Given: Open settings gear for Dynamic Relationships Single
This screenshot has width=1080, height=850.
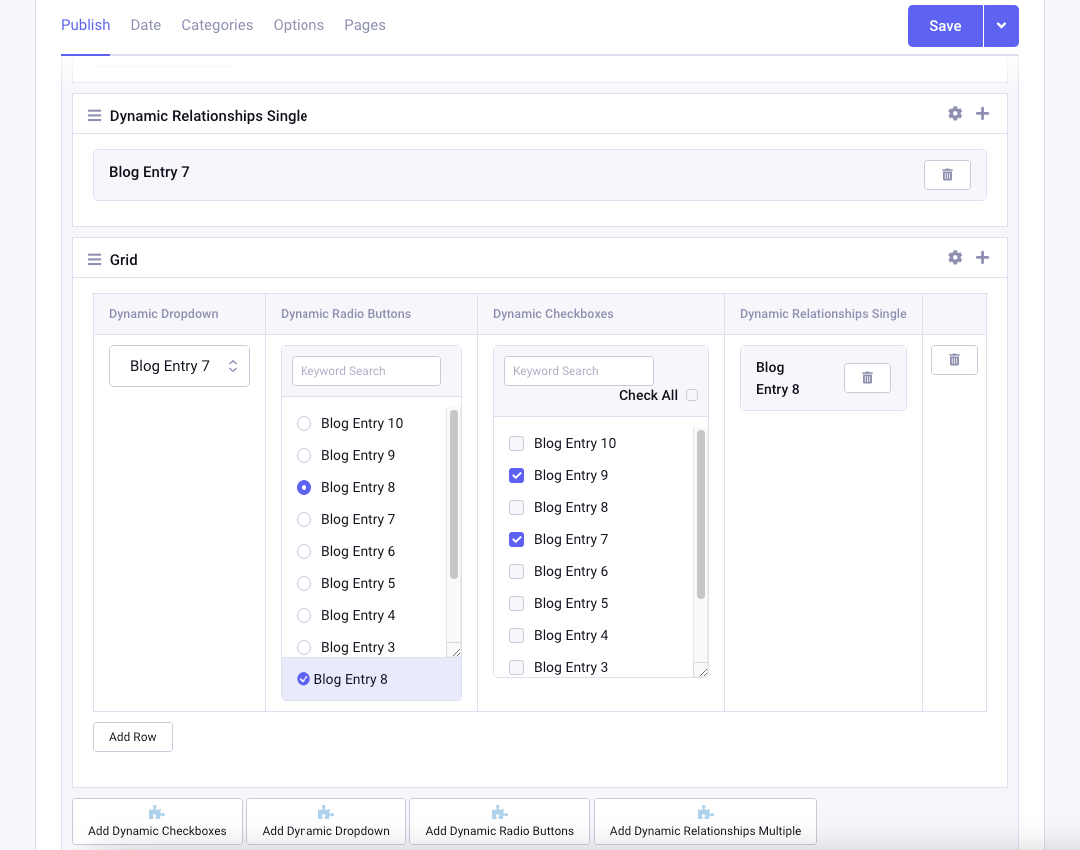Looking at the screenshot, I should [955, 114].
